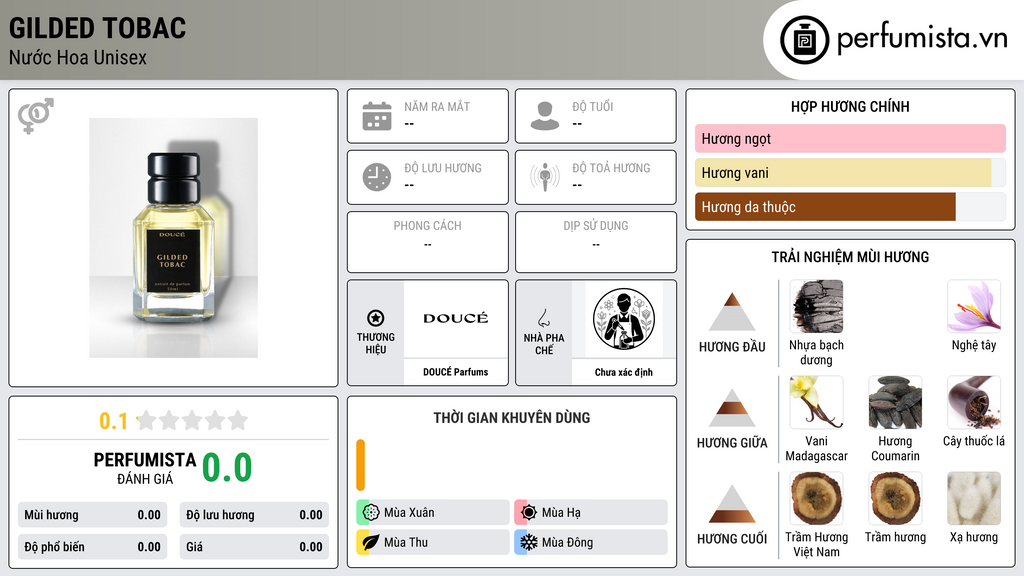The height and width of the screenshot is (576, 1024).
Task: Click the GILDED TOBAC title
Action: point(97,28)
